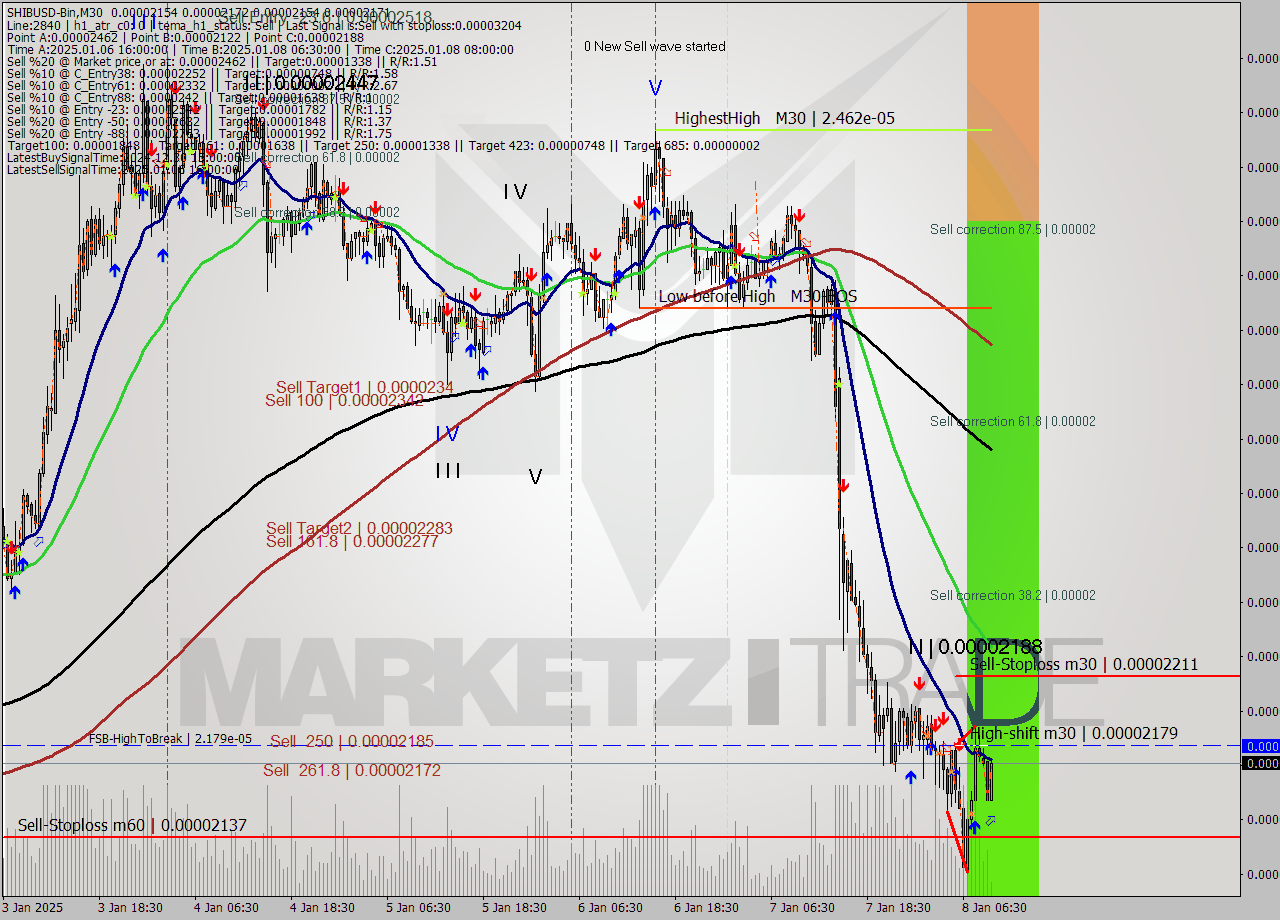Image resolution: width=1280 pixels, height=920 pixels.
Task: Select the black I I I wave label
Action: [x=447, y=470]
